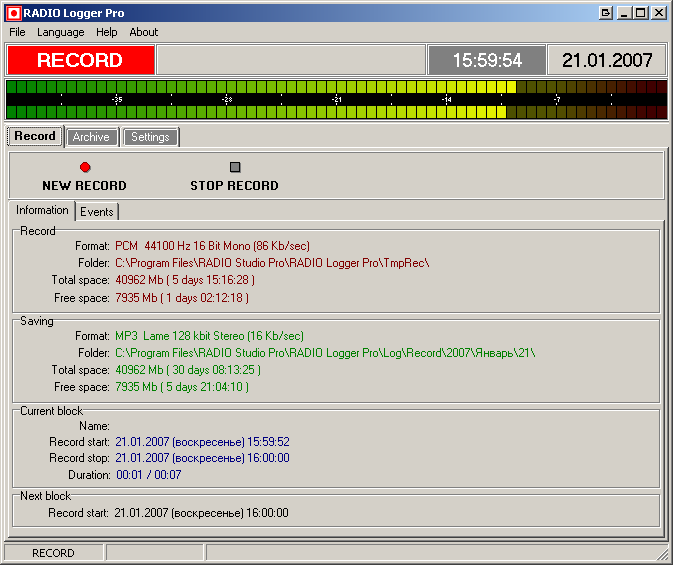Click the gray STOP RECORD square icon
The width and height of the screenshot is (673, 565).
coord(235,167)
